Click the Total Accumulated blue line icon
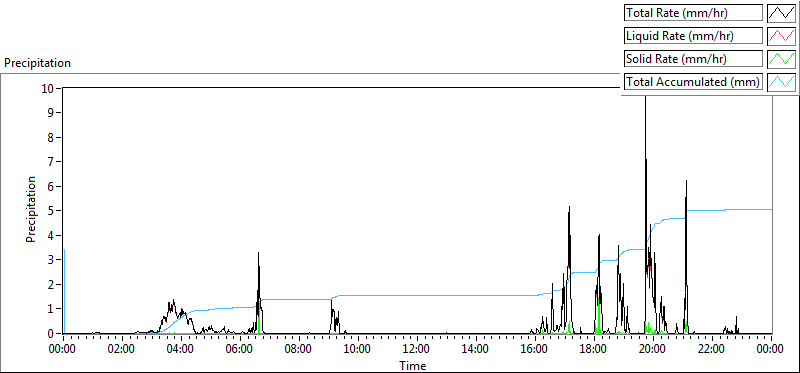The image size is (800, 373). pyautogui.click(x=782, y=82)
